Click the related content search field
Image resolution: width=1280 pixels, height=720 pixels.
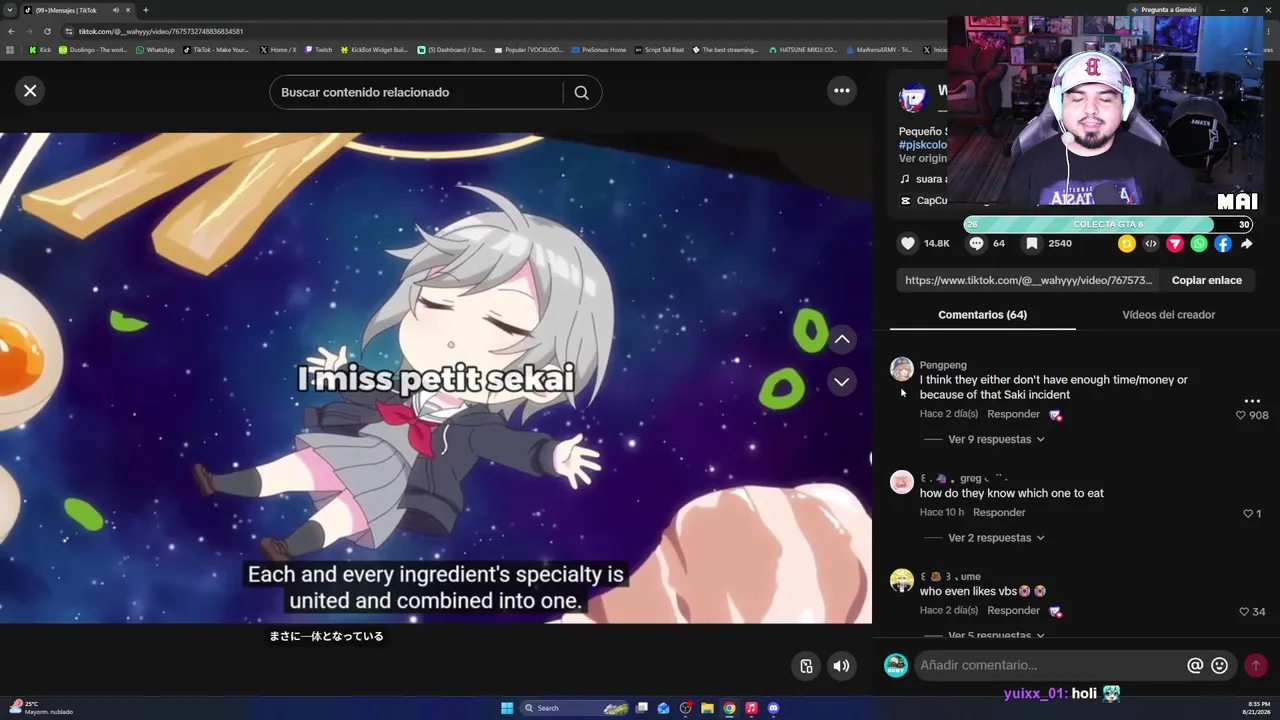point(416,92)
